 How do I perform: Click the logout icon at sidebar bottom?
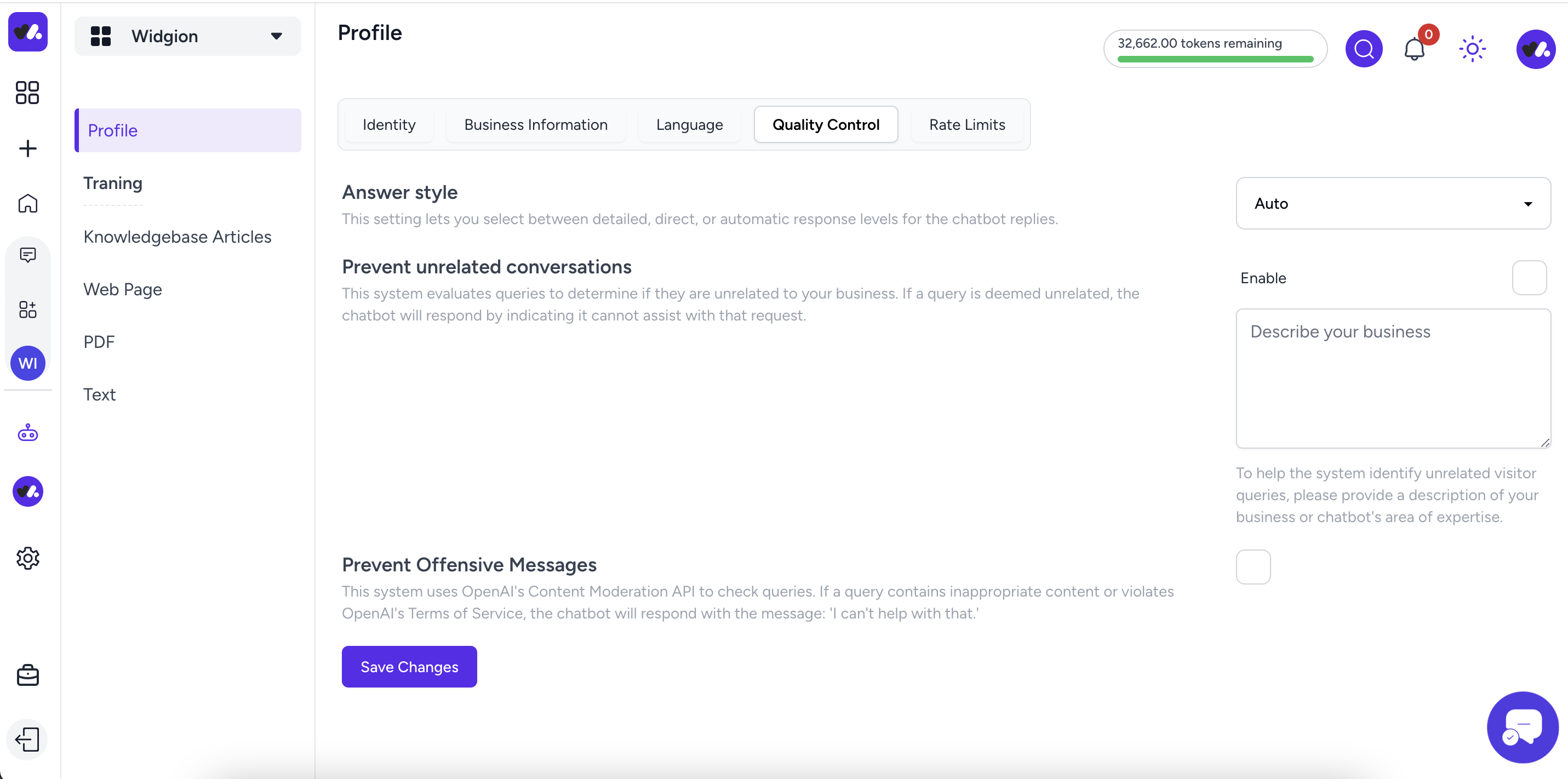coord(27,740)
